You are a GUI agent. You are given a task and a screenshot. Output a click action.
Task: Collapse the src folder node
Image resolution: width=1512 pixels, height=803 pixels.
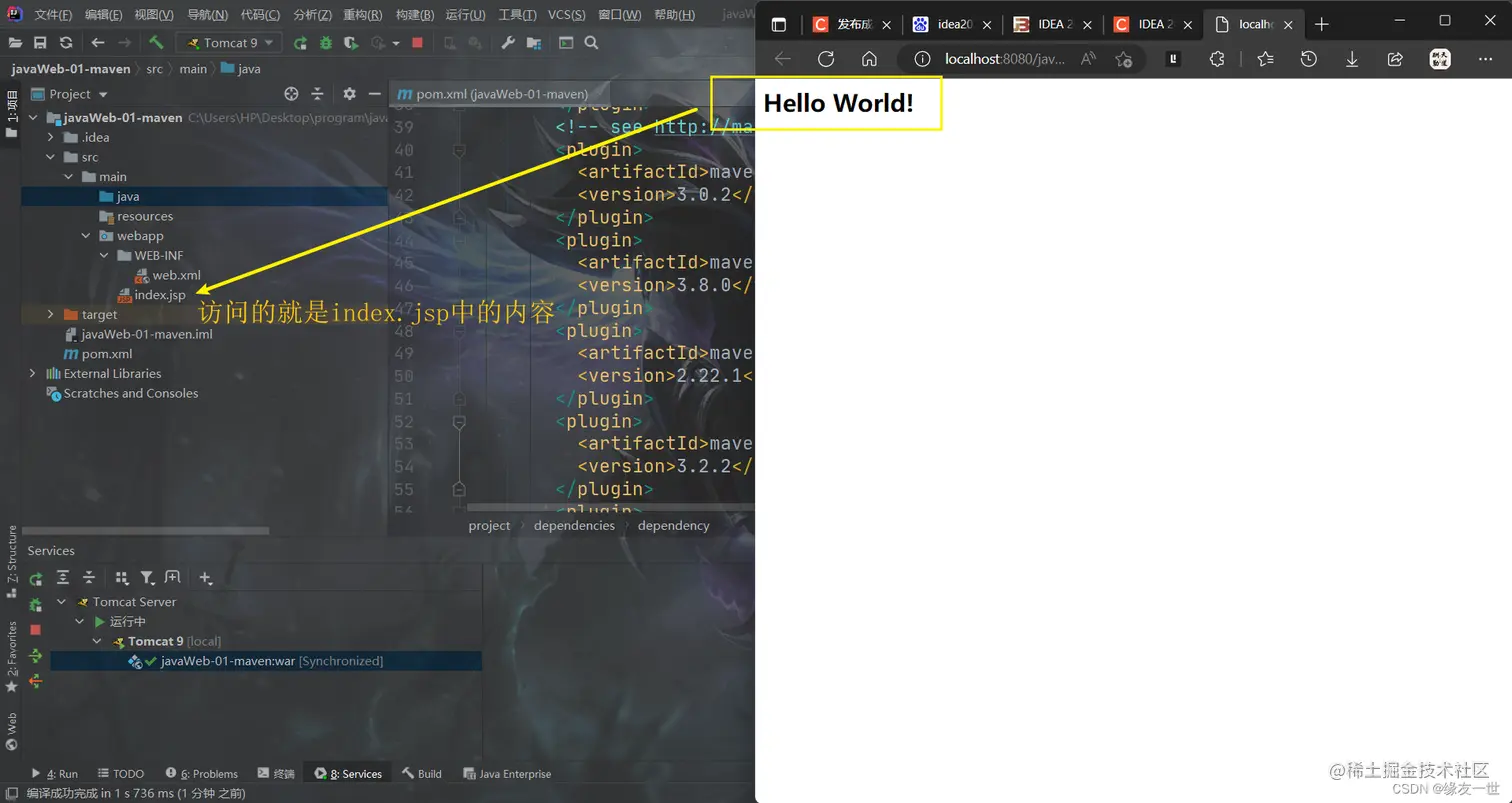point(51,157)
